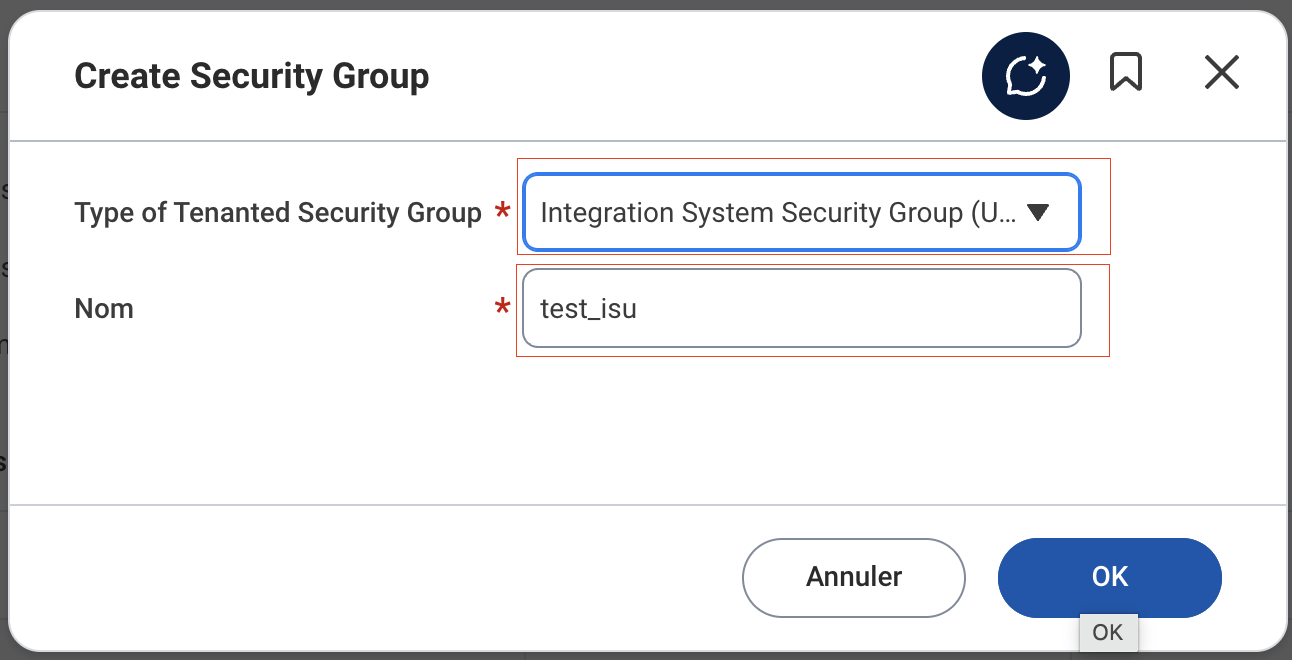Open the Integration System Security Group combo box
The image size is (1292, 660).
pyautogui.click(x=801, y=212)
